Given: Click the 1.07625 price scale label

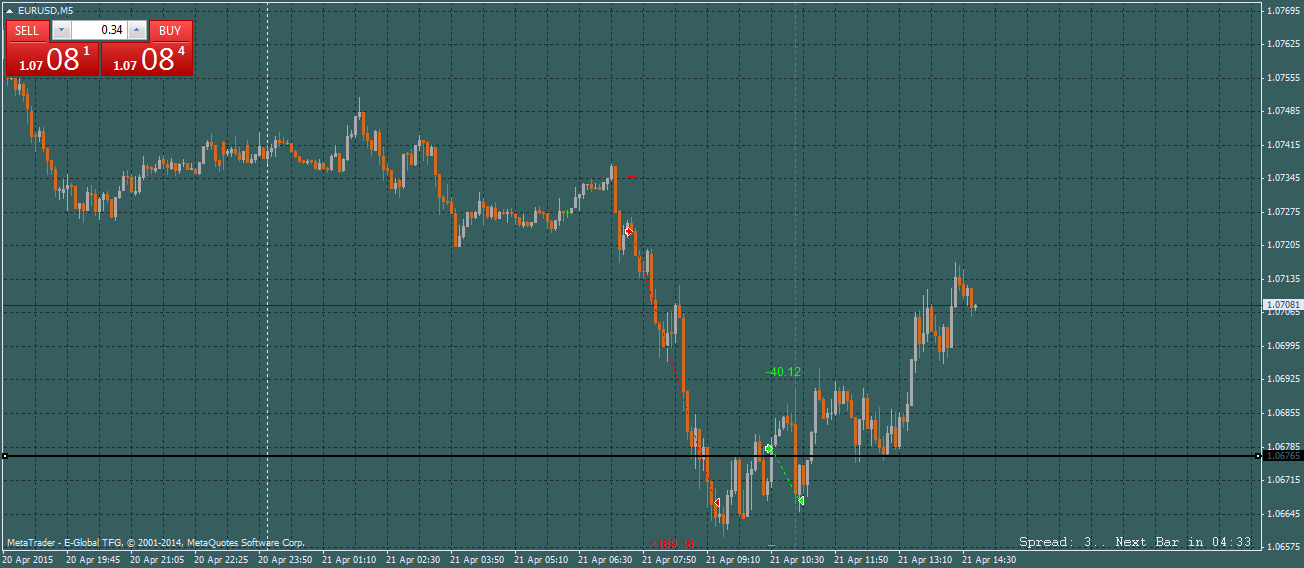Looking at the screenshot, I should pos(1283,44).
